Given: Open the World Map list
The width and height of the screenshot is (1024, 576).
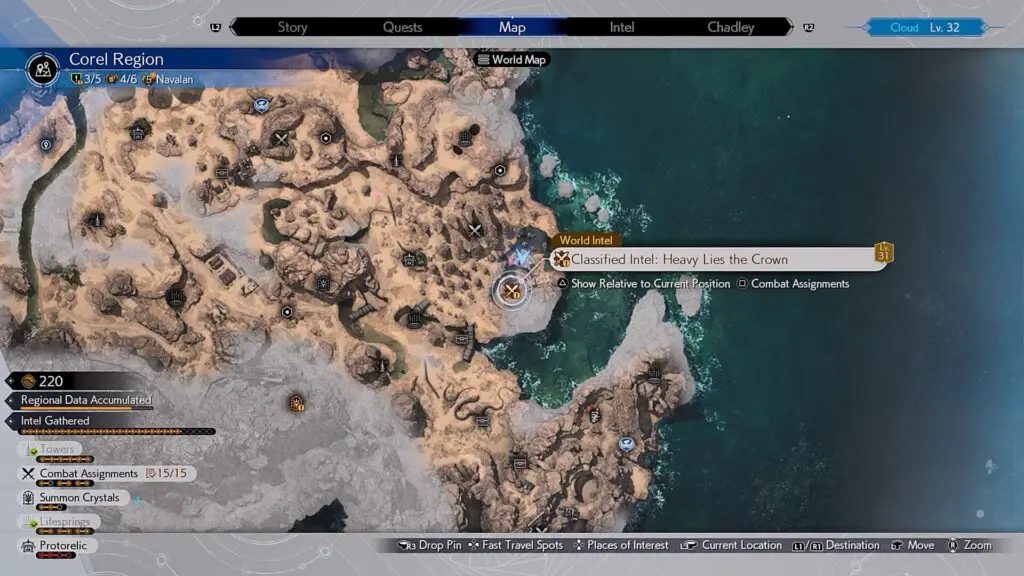Looking at the screenshot, I should [513, 60].
